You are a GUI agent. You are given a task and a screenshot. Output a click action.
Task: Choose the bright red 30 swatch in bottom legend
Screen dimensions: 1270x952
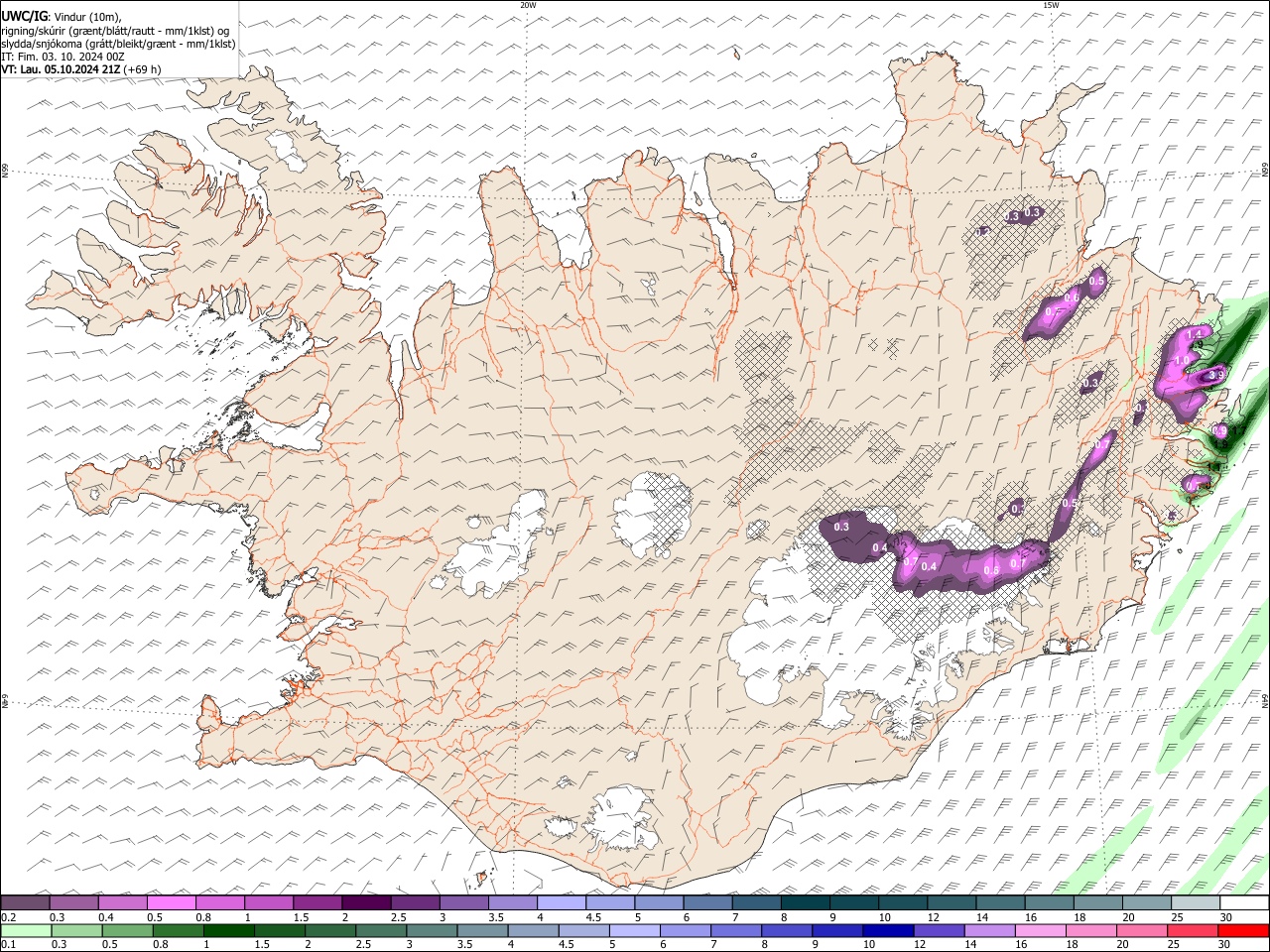point(1243,930)
